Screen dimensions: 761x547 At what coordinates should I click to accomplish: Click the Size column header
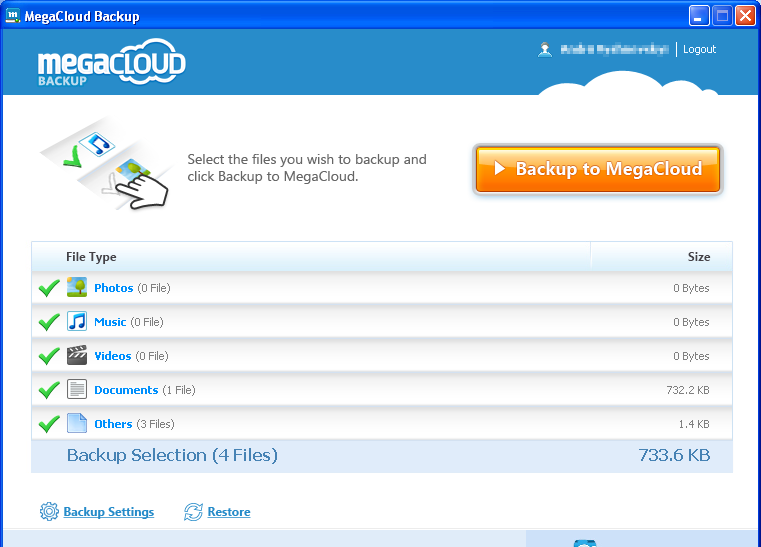pyautogui.click(x=699, y=257)
